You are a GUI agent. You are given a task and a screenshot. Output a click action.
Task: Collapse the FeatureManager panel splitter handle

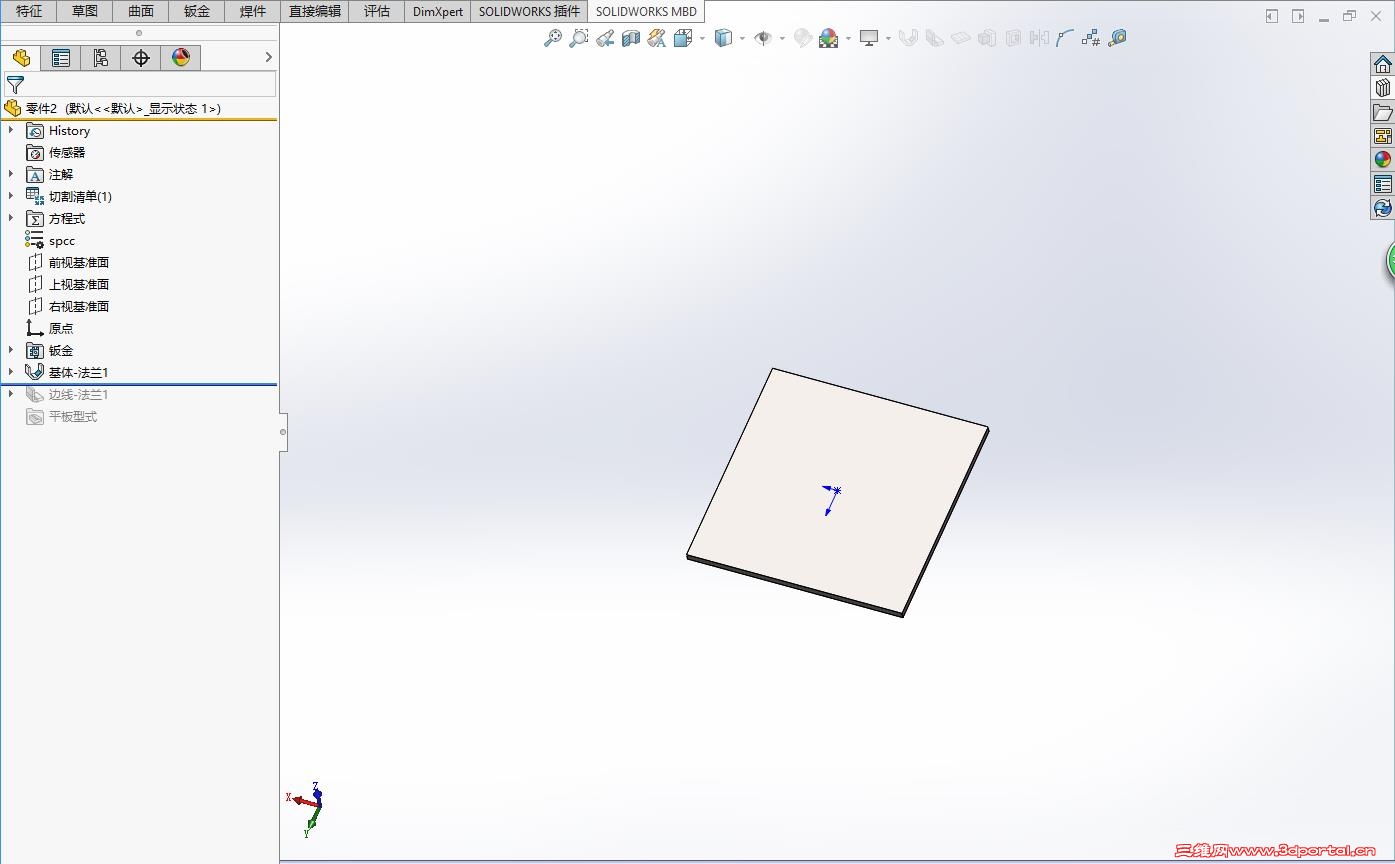[x=283, y=432]
